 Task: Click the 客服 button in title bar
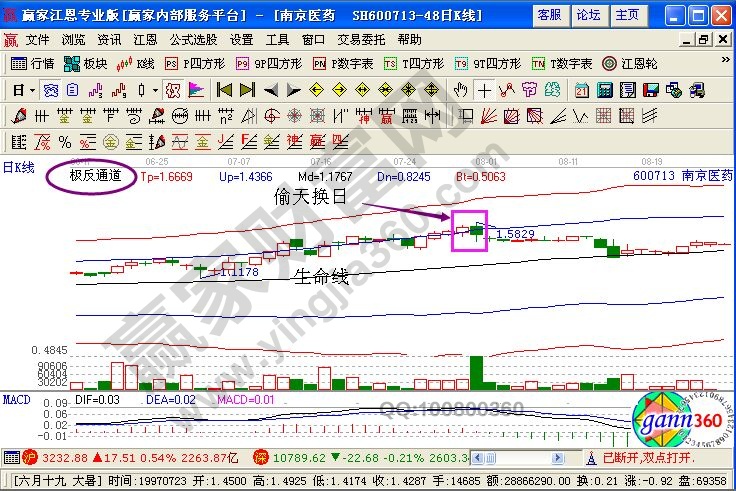tap(550, 15)
